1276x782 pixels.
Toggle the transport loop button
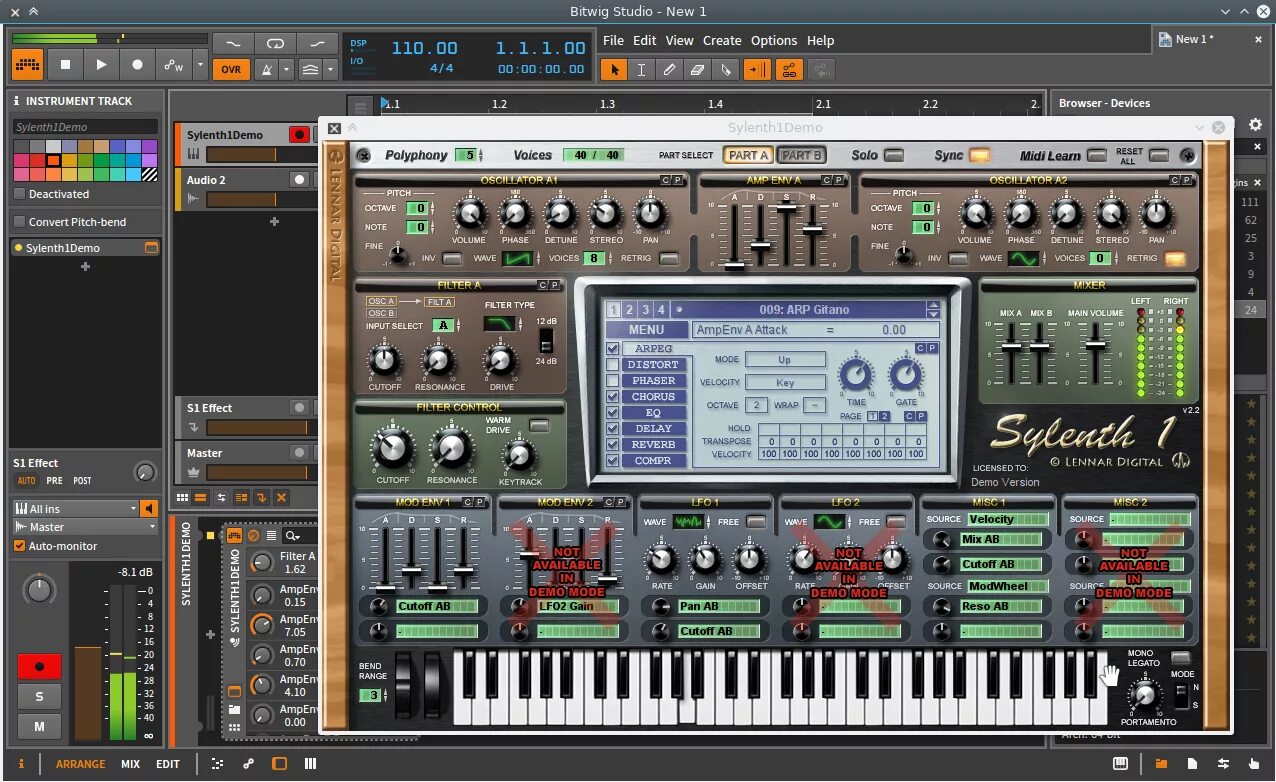[x=274, y=44]
